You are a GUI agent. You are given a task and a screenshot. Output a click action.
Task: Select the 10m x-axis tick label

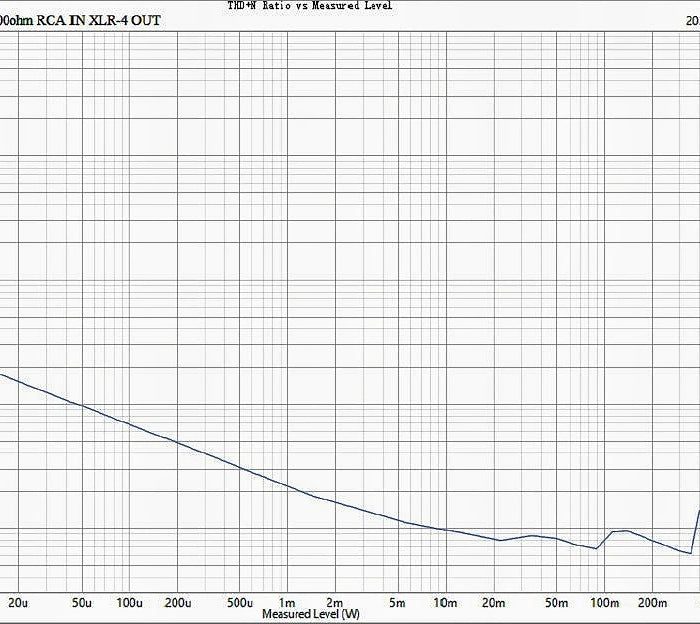pyautogui.click(x=445, y=603)
